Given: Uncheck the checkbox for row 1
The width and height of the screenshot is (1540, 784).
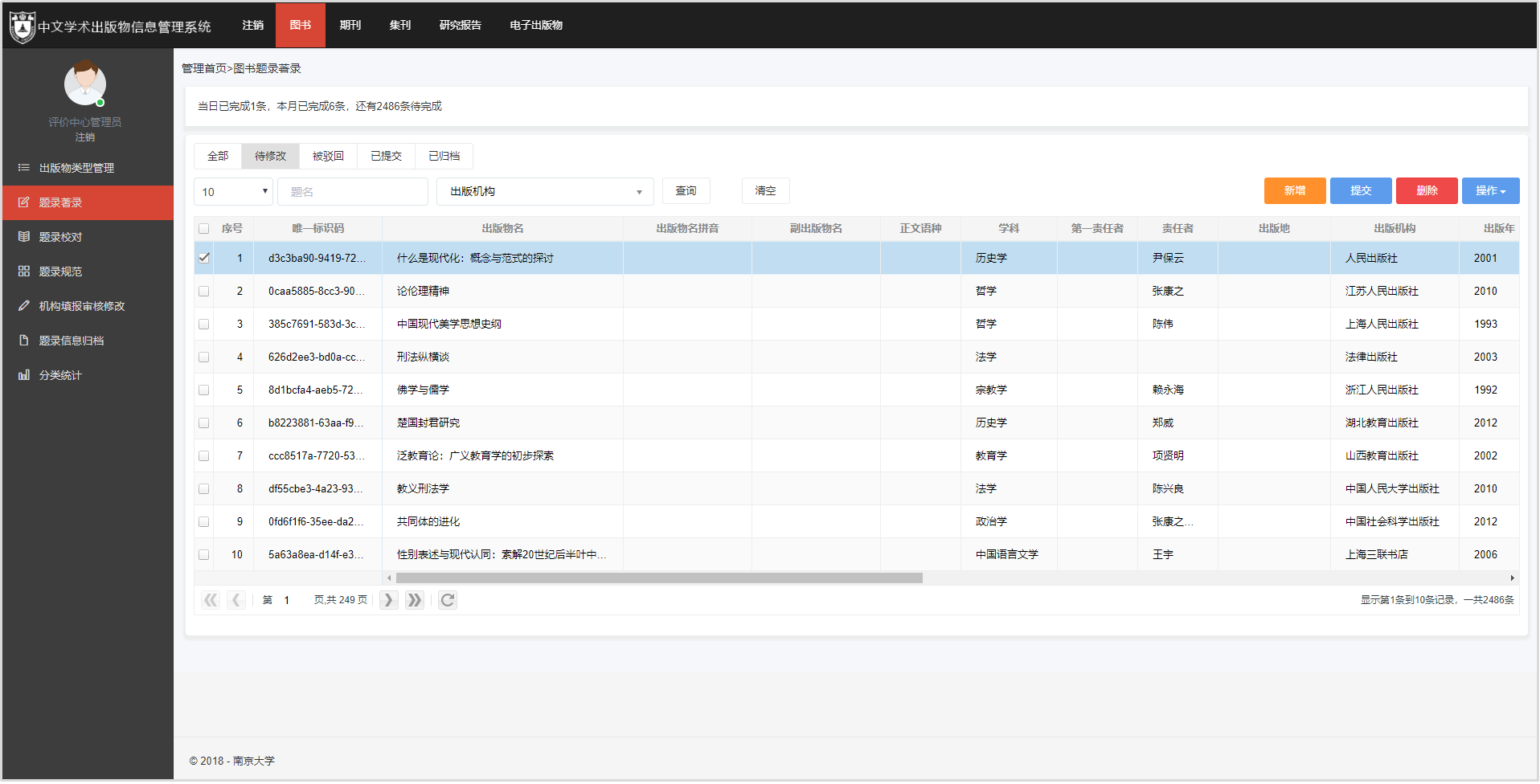Looking at the screenshot, I should click(204, 258).
